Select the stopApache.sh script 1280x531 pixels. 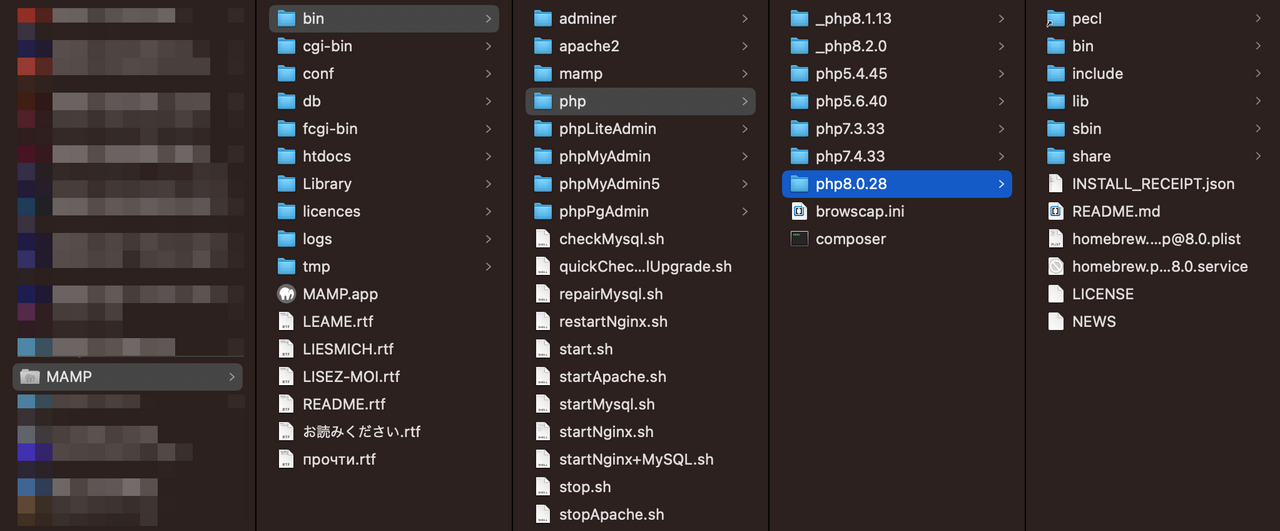pyautogui.click(x=611, y=515)
